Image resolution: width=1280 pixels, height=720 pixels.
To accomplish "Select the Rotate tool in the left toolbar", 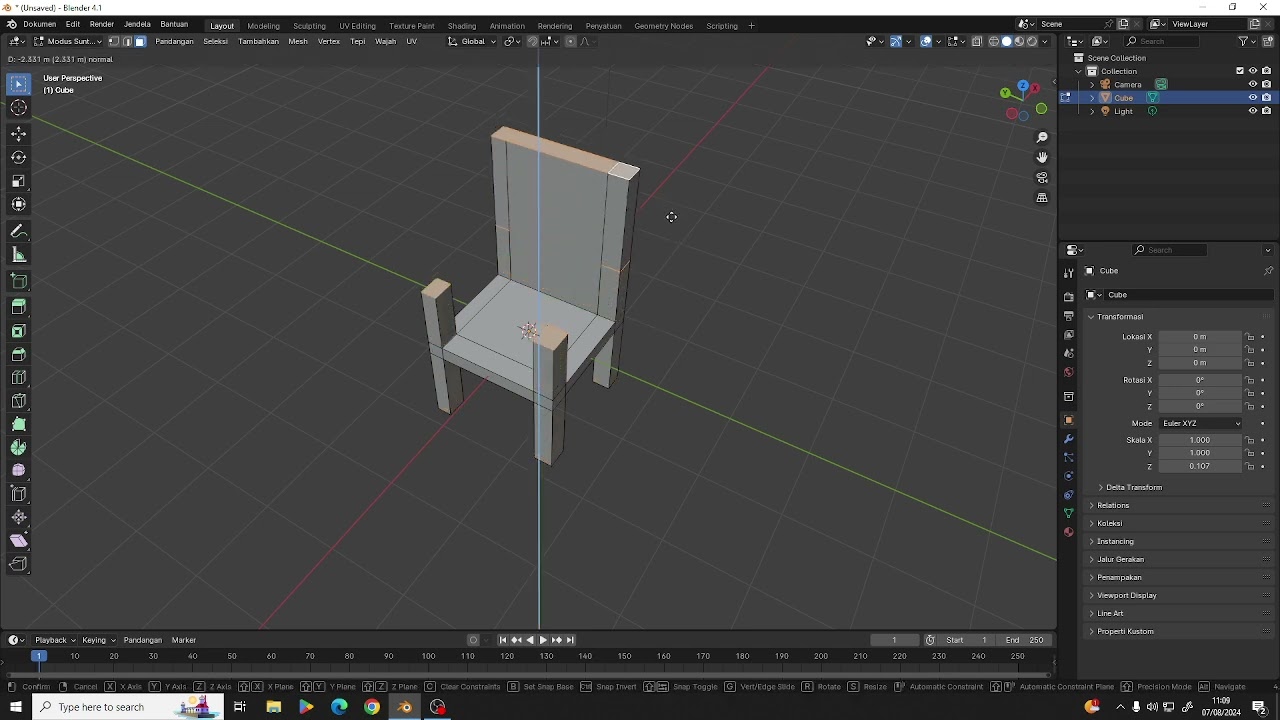I will coord(19,158).
